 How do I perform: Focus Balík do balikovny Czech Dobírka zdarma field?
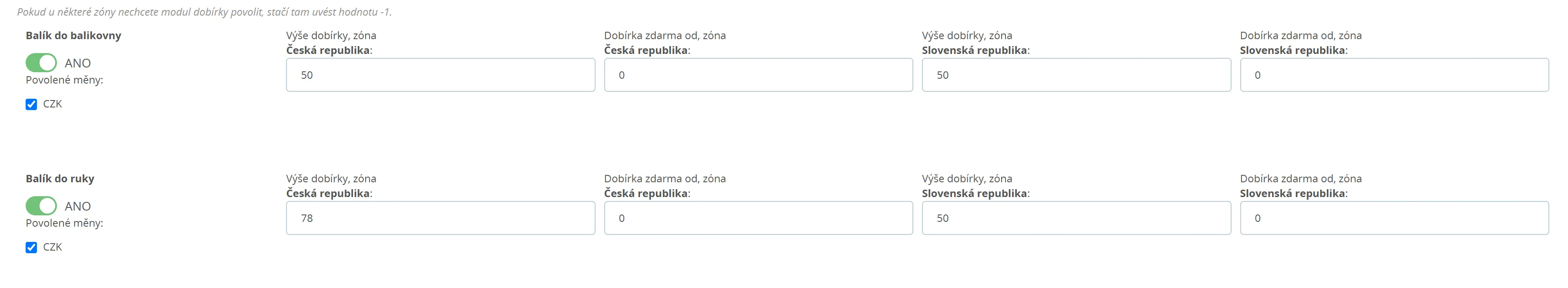click(x=758, y=75)
